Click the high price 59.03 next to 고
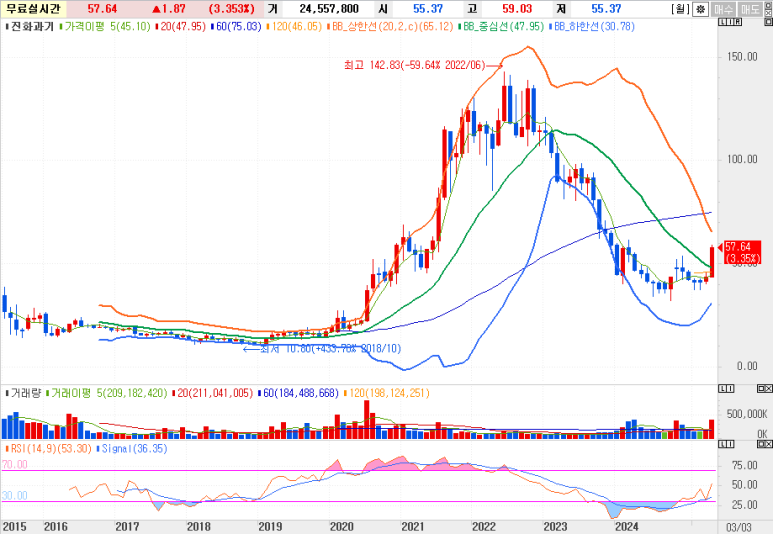 pyautogui.click(x=517, y=9)
